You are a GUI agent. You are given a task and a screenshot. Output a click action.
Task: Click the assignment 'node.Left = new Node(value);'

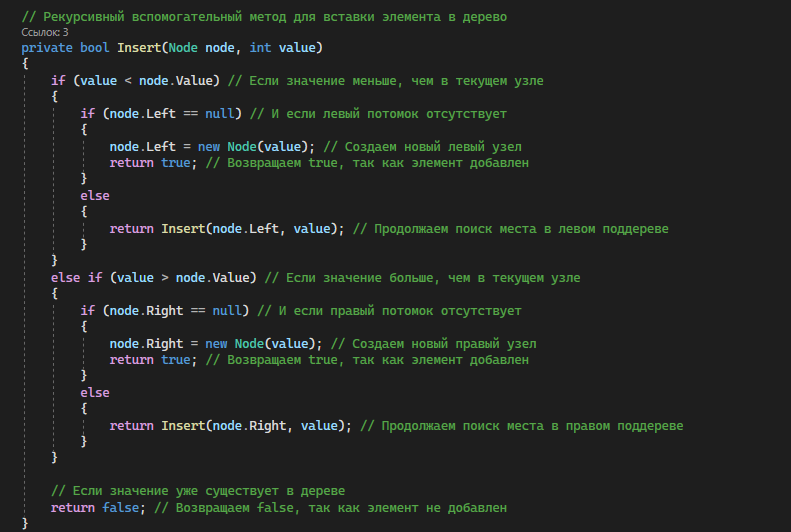(212, 147)
